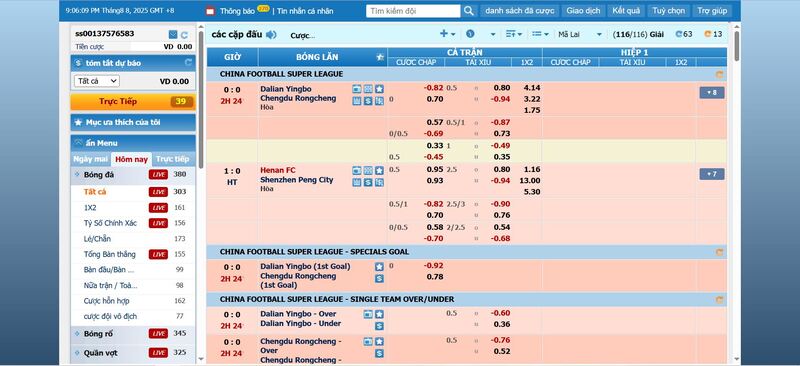Expand the Bóng đá sport category
800x366 pixels.
tap(133, 175)
